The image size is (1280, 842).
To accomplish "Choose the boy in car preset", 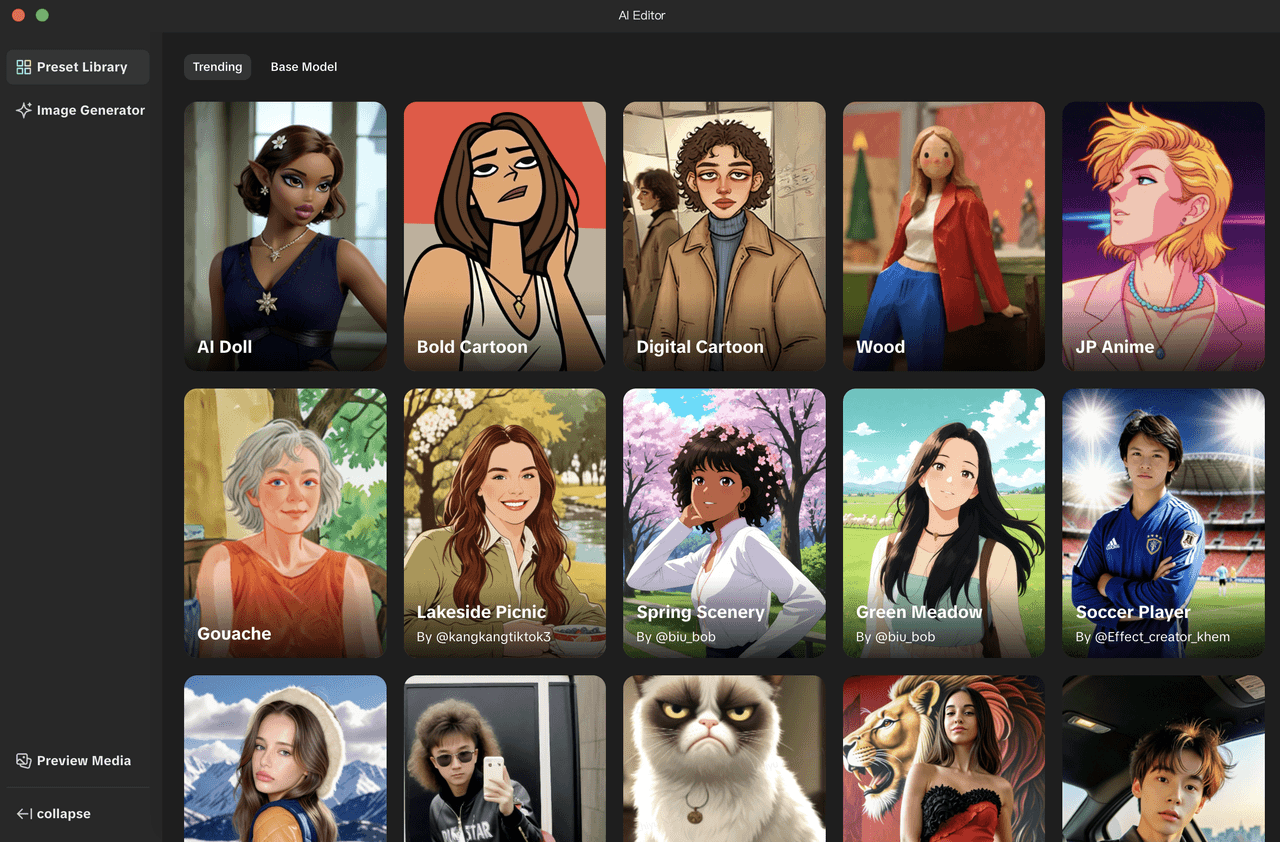I will 1163,759.
